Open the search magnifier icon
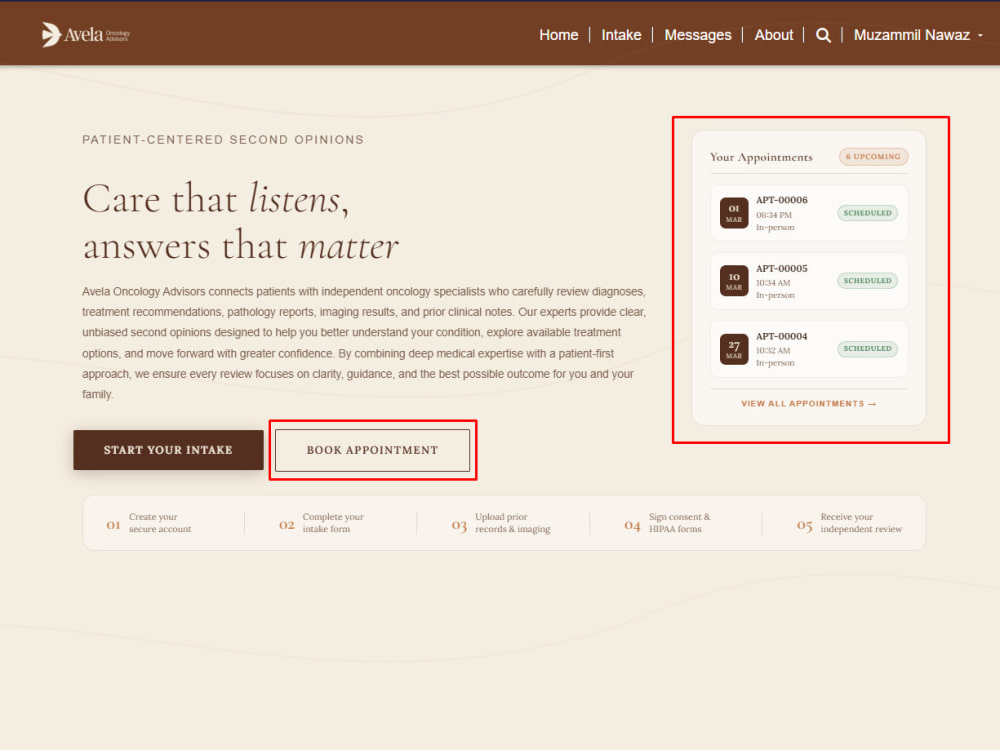Image resolution: width=1000 pixels, height=750 pixels. point(823,35)
